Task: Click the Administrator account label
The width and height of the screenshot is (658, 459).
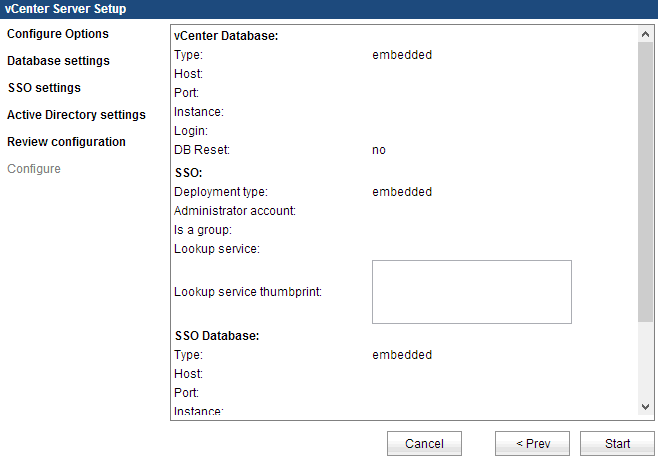Action: coord(235,211)
